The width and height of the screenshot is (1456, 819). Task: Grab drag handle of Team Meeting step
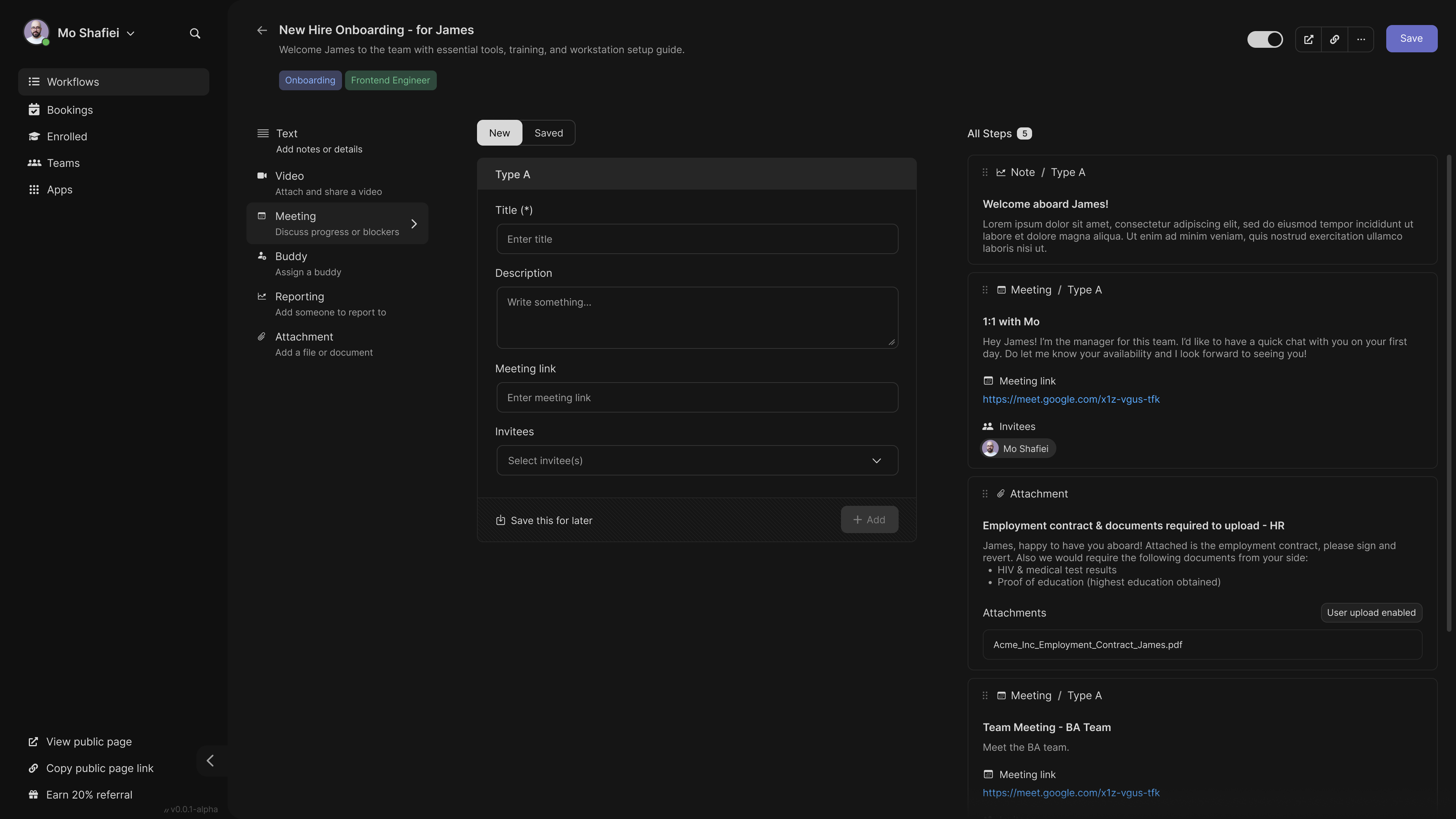click(985, 696)
